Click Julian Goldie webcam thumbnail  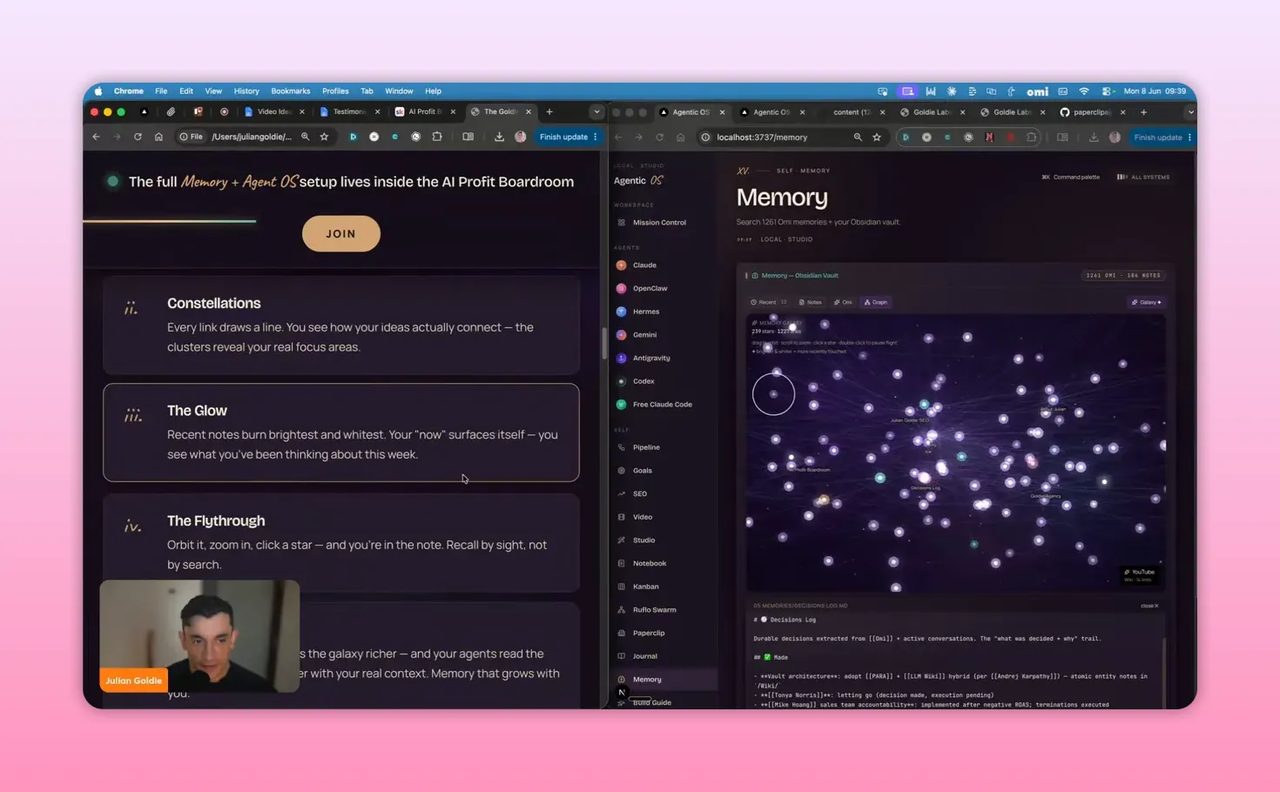click(200, 636)
